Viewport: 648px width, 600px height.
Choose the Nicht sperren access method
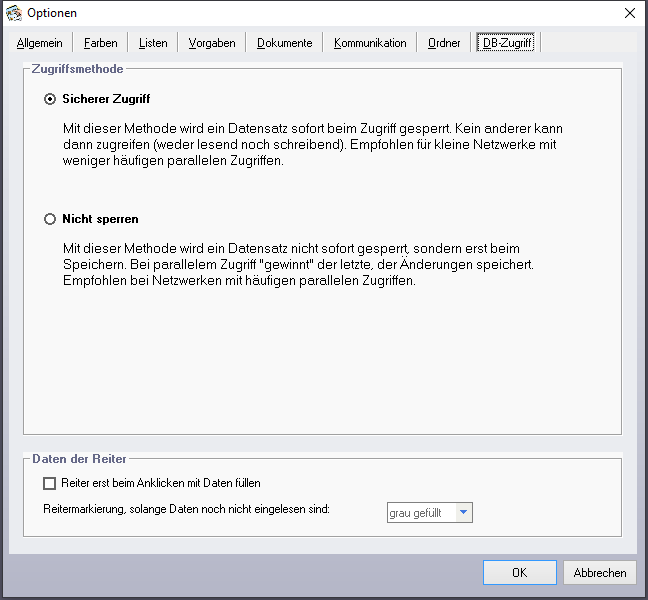click(x=50, y=218)
